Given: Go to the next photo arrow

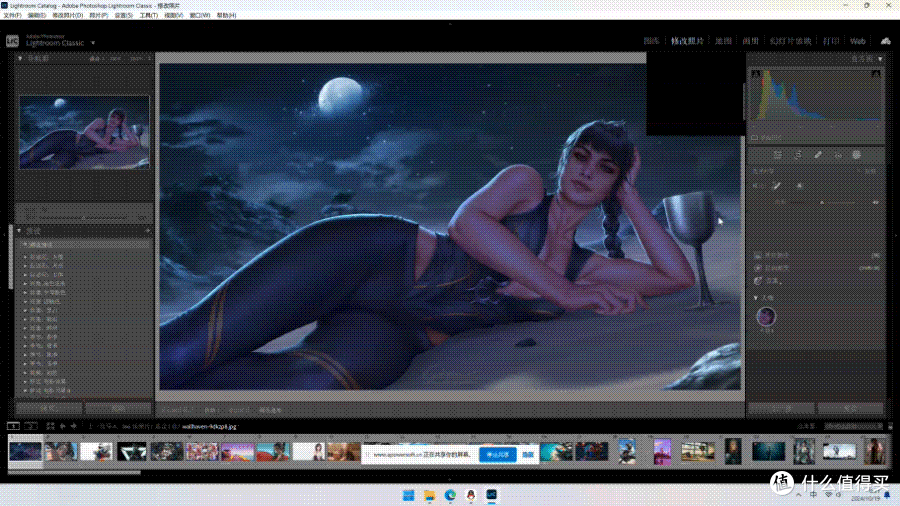Looking at the screenshot, I should (73, 426).
